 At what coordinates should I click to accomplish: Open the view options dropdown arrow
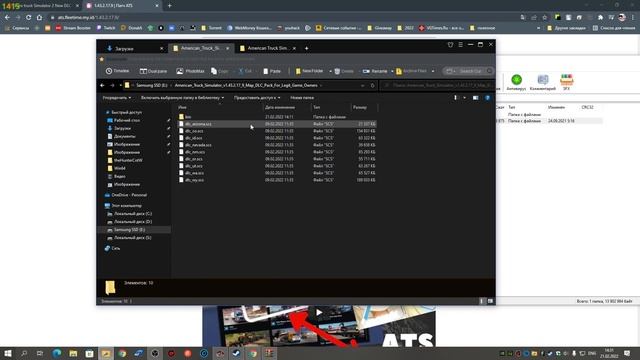[464, 98]
